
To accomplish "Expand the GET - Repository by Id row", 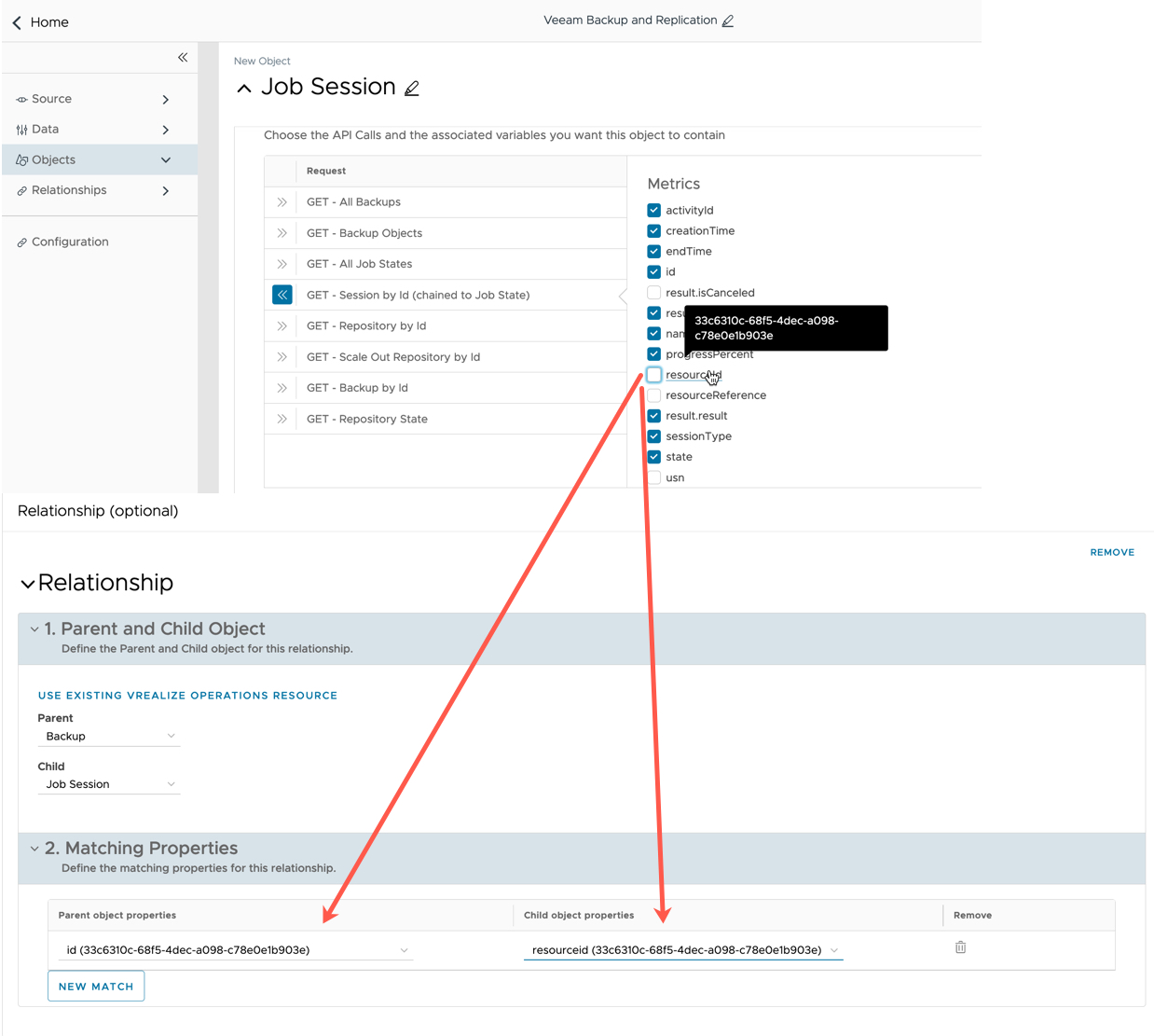I will [282, 326].
